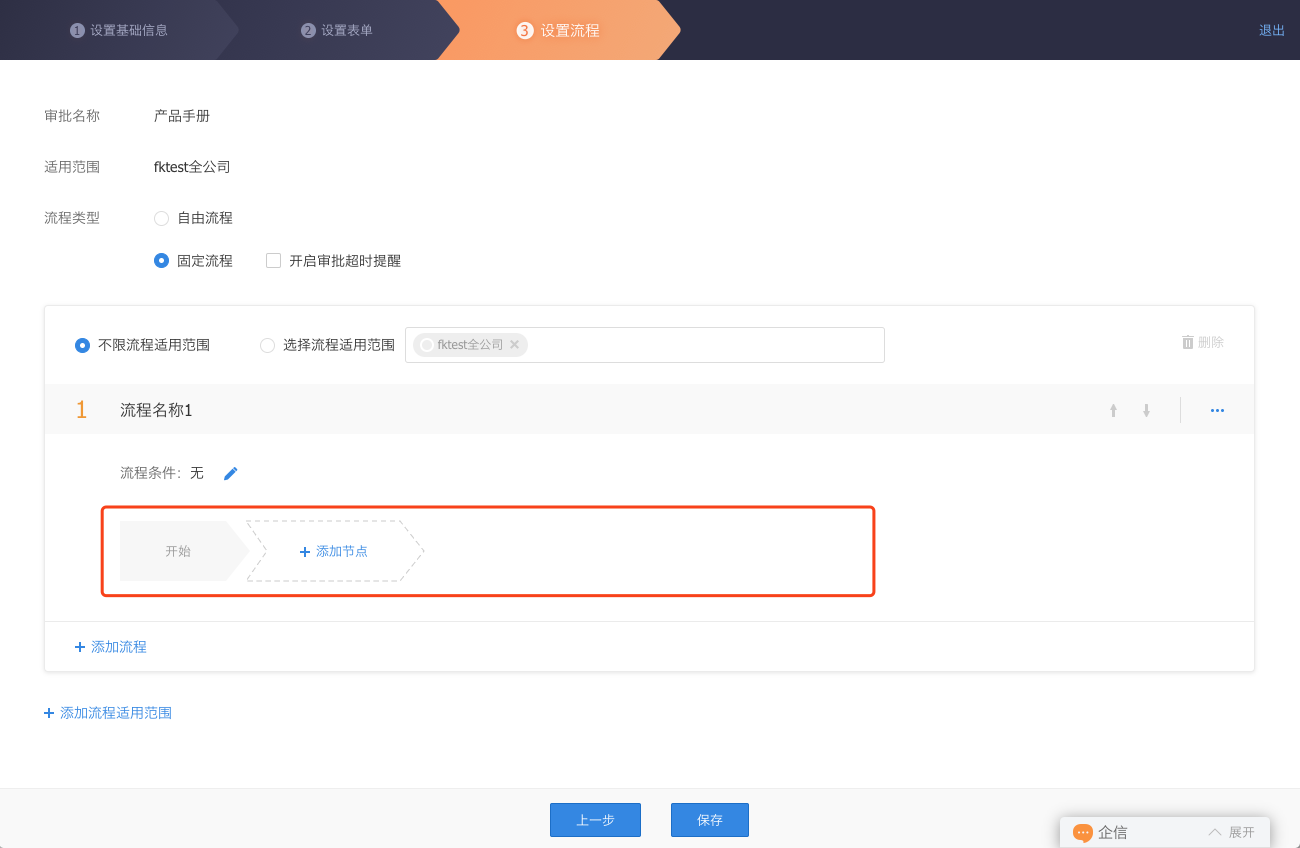Choose 选择流程适用范围 radio option
Image resolution: width=1300 pixels, height=848 pixels.
coord(267,345)
